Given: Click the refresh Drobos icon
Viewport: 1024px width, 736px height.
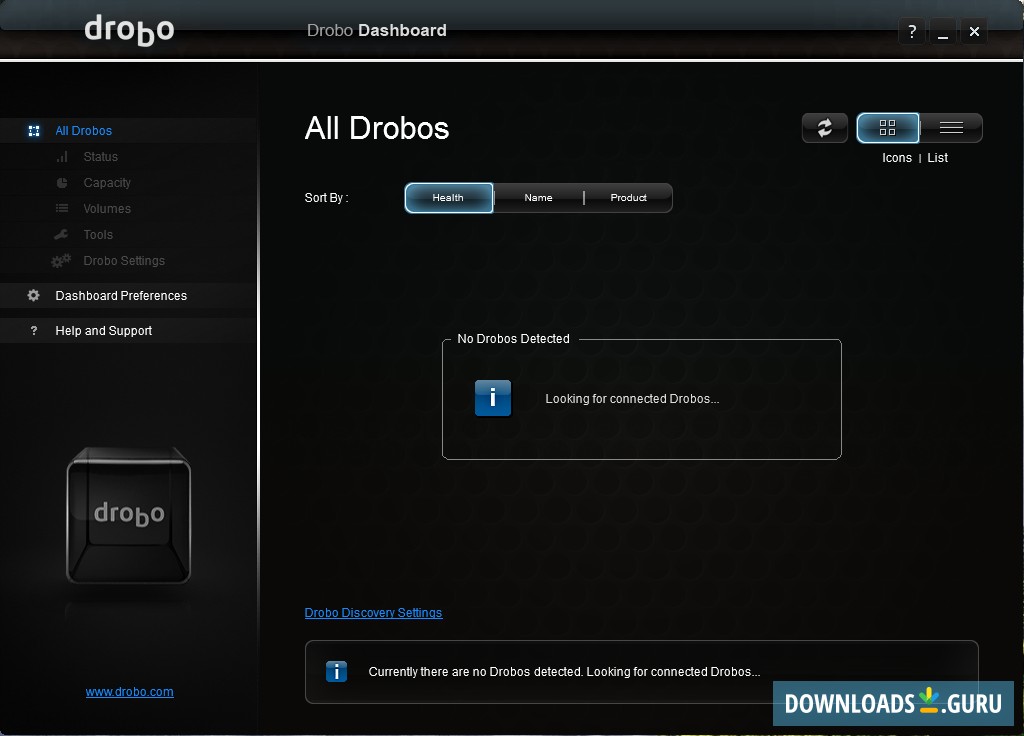Looking at the screenshot, I should click(824, 128).
